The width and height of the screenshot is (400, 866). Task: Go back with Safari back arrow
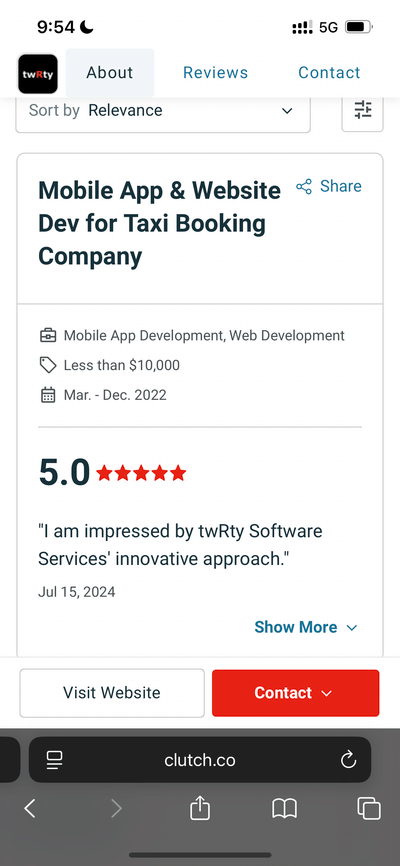30,809
